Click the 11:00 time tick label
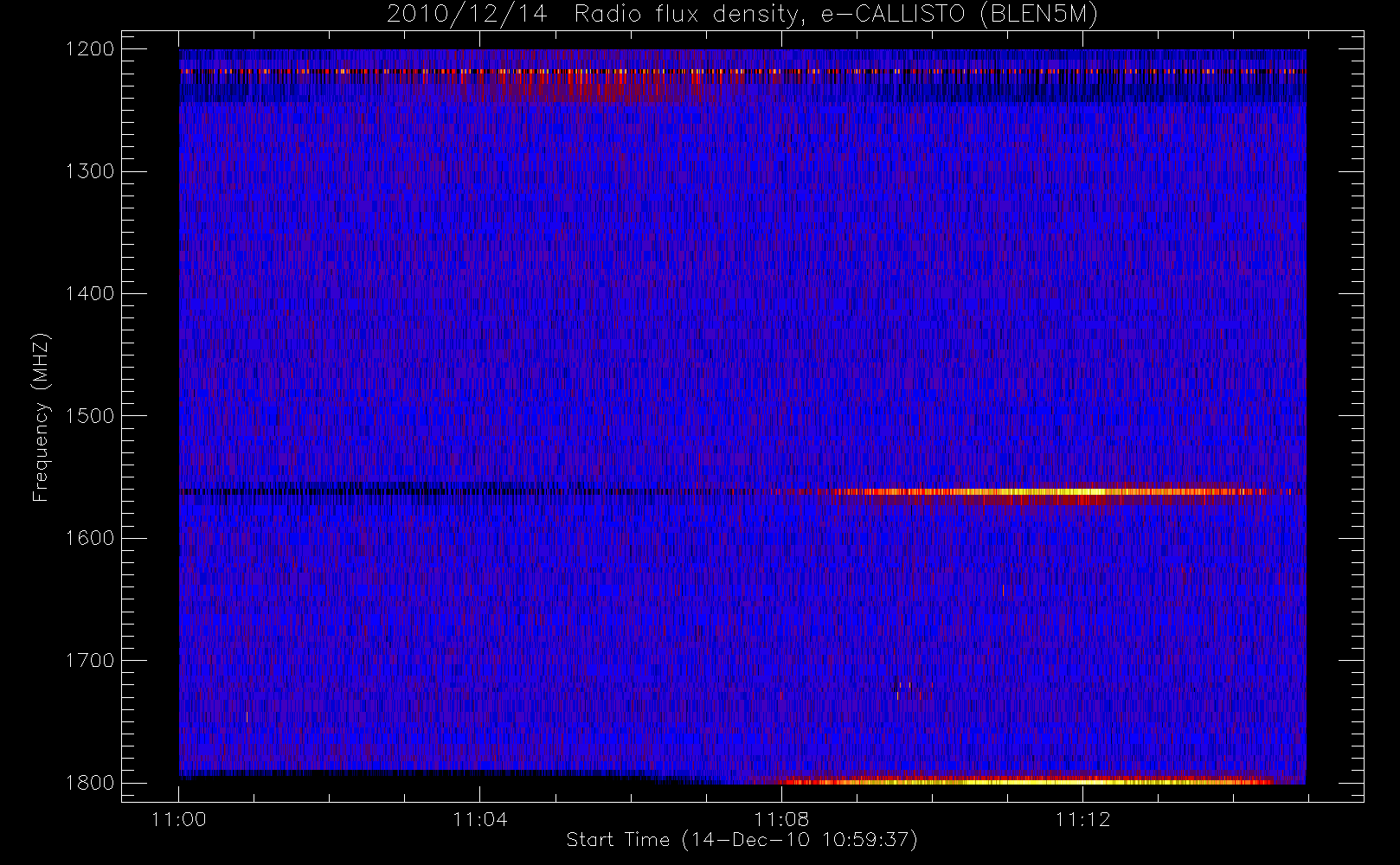This screenshot has width=1400, height=865. coord(179,819)
